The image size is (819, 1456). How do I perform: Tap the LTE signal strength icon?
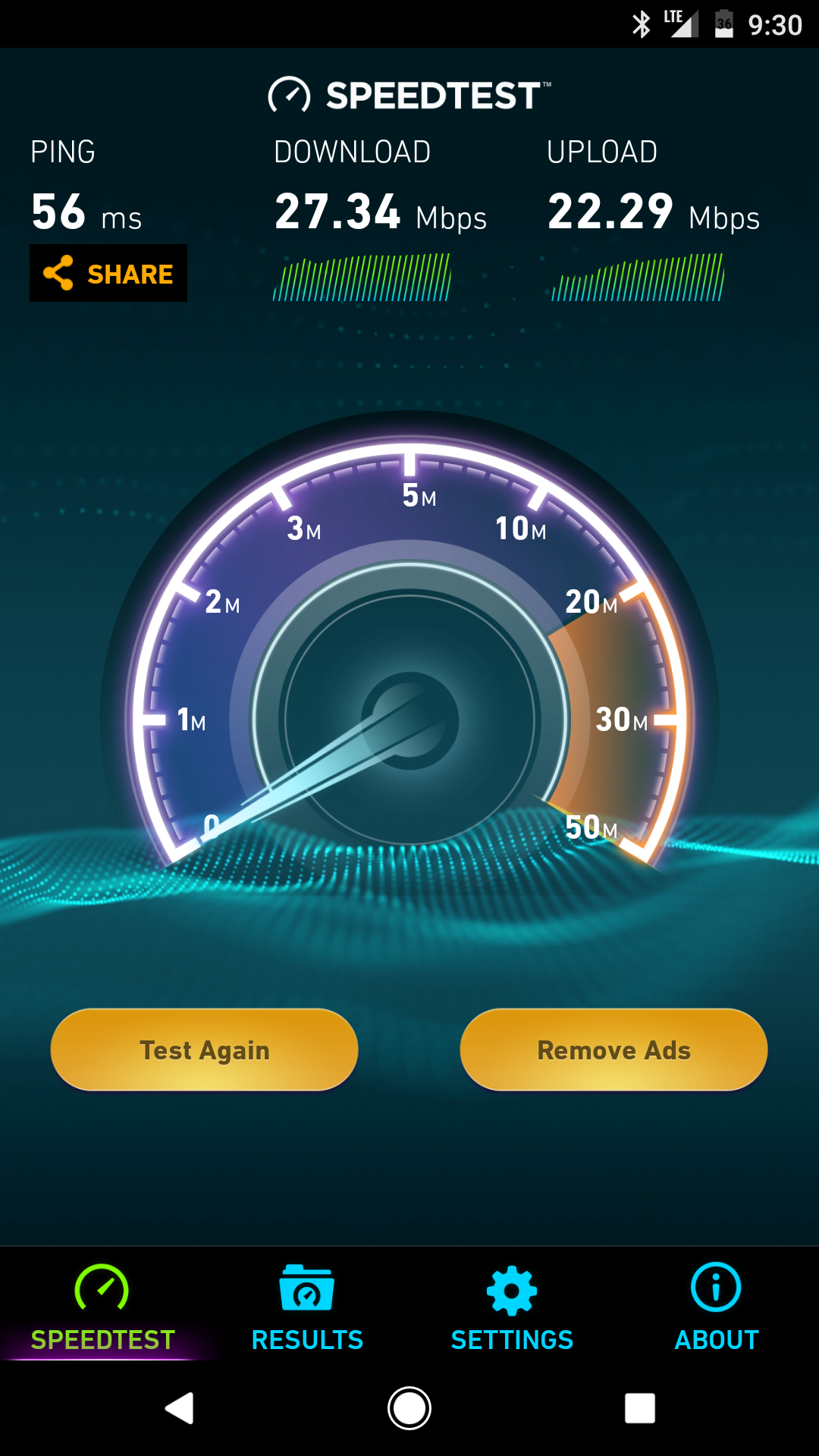point(681,24)
